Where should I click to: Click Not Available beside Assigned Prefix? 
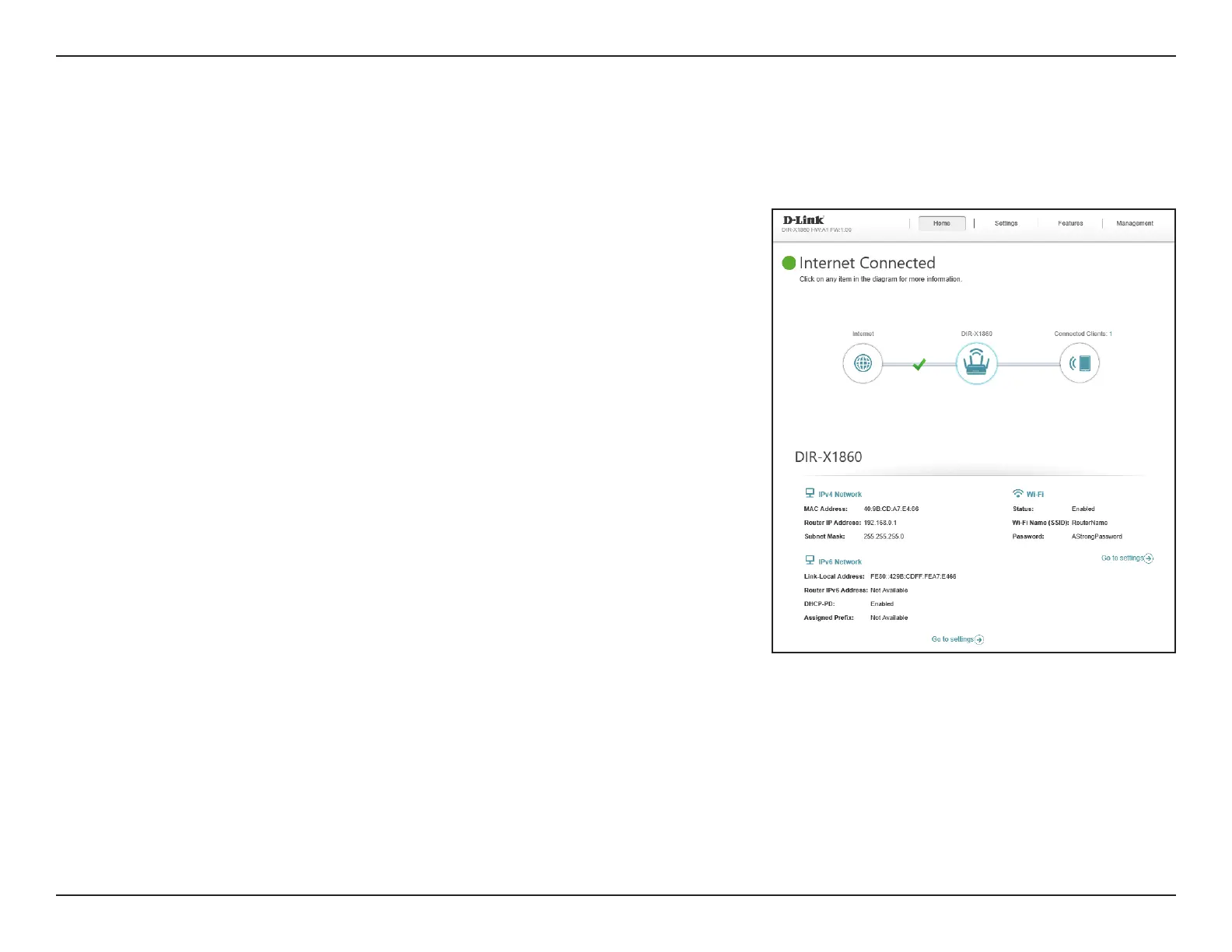pyautogui.click(x=889, y=618)
